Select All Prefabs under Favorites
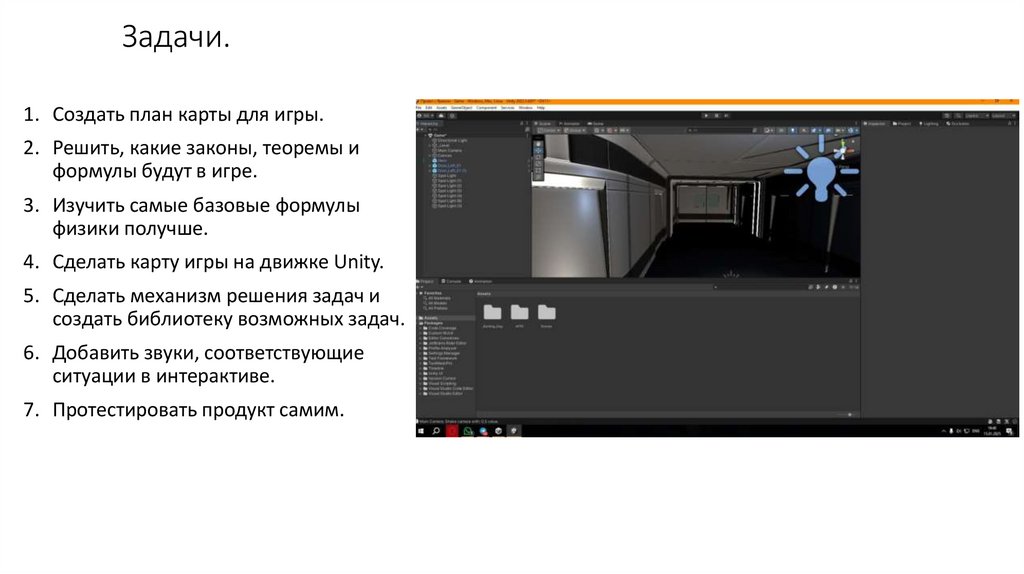The image size is (1024, 574). (x=436, y=308)
